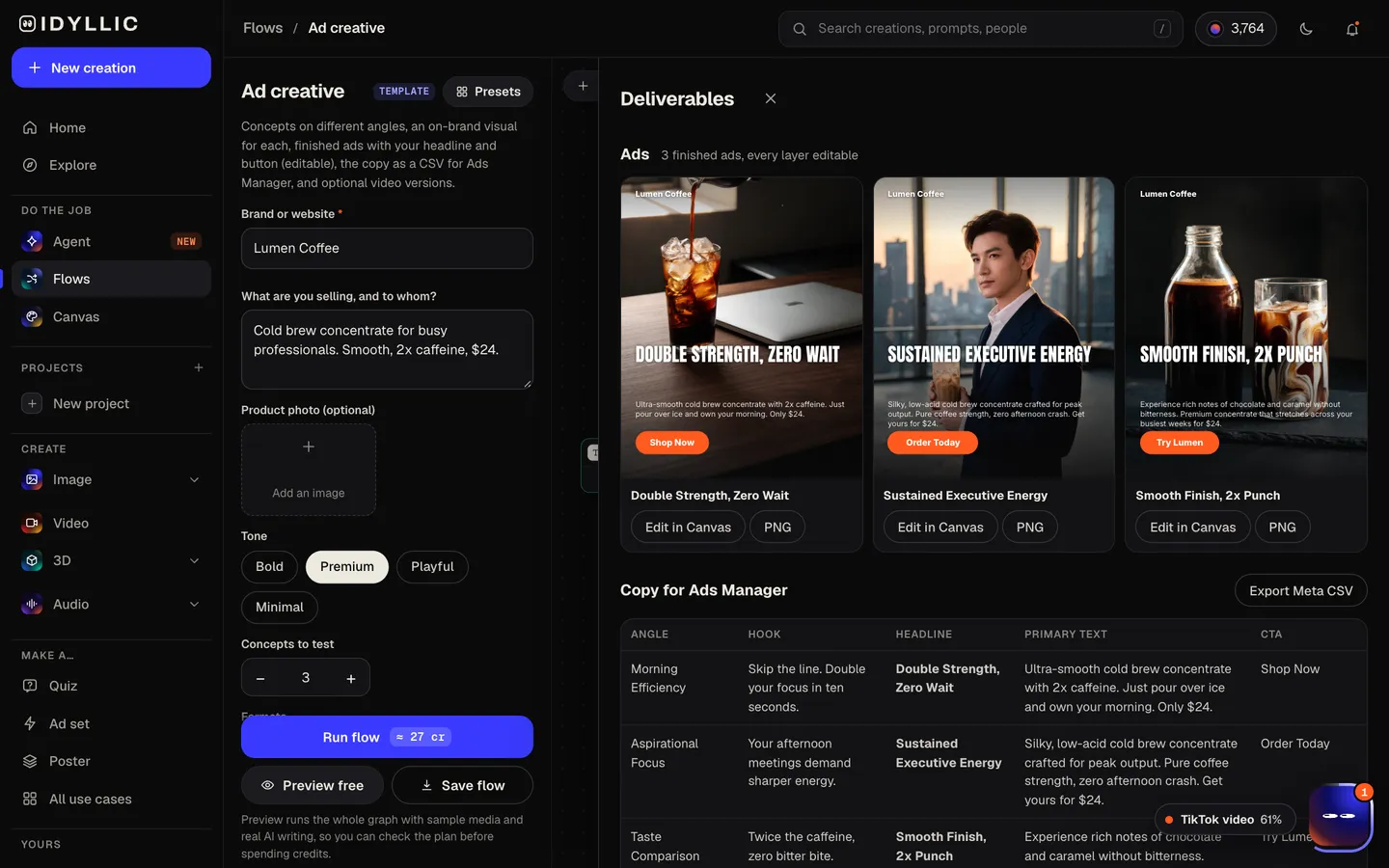The width and height of the screenshot is (1389, 868).
Task: Open the Agent tool
Action: coord(111,241)
